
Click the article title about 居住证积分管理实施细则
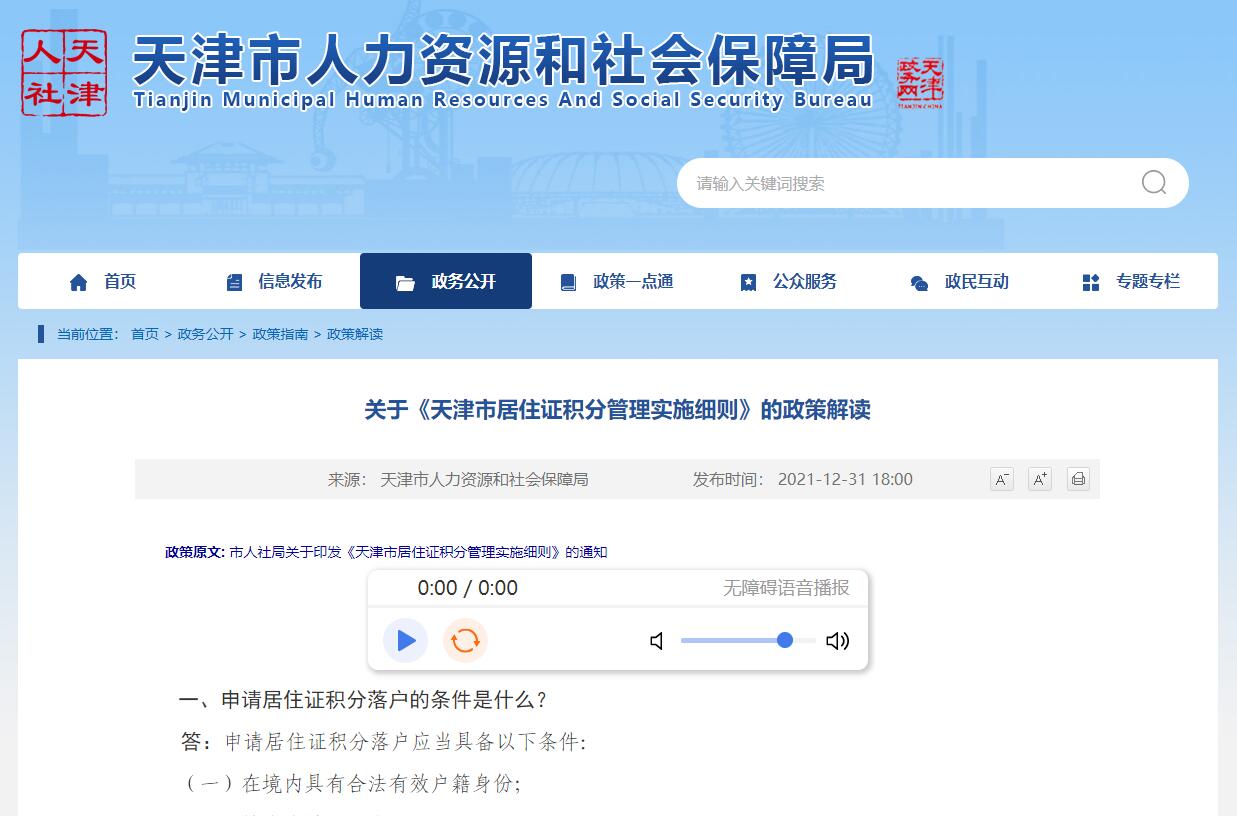(x=617, y=410)
